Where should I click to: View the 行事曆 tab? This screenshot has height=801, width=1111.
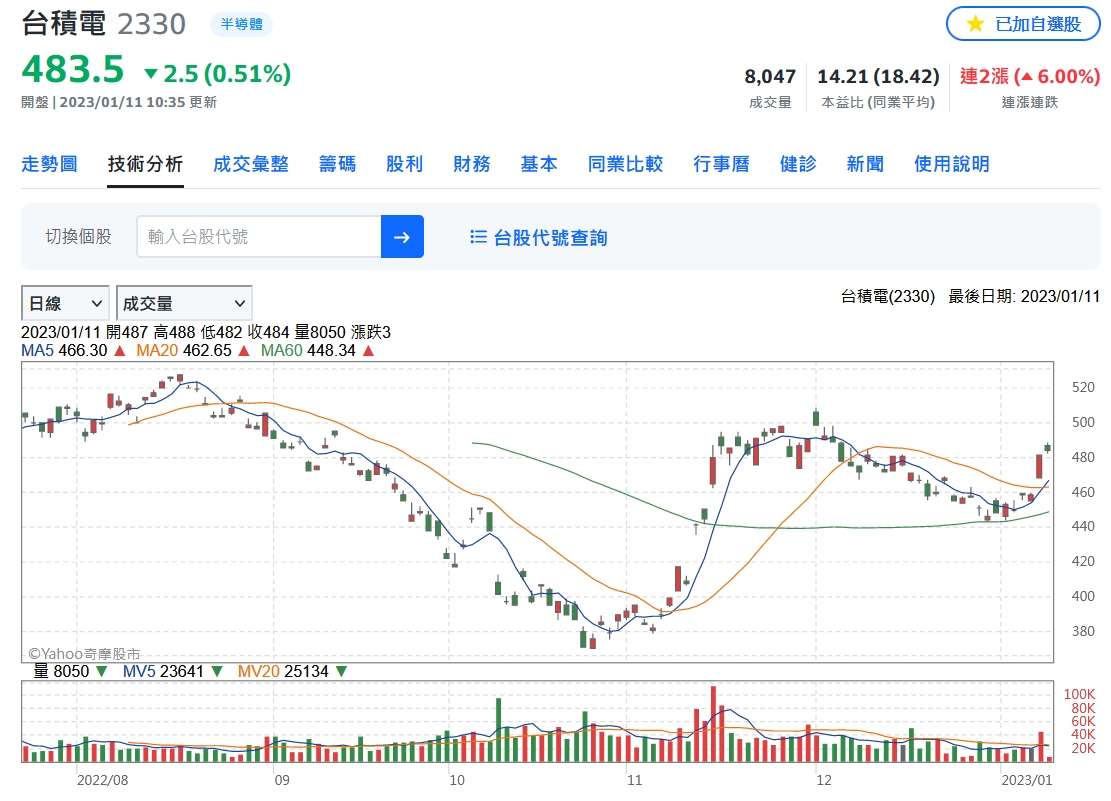(721, 164)
